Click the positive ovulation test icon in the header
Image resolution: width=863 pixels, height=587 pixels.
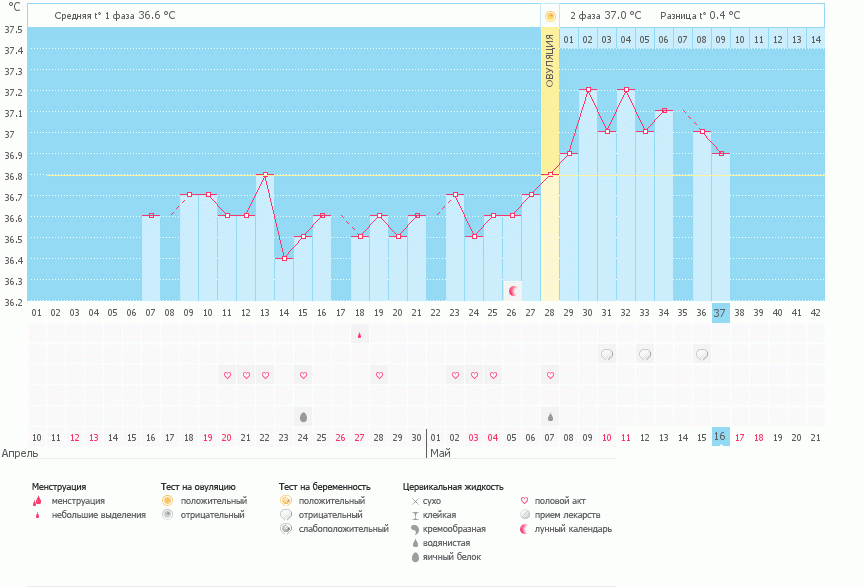[x=549, y=16]
